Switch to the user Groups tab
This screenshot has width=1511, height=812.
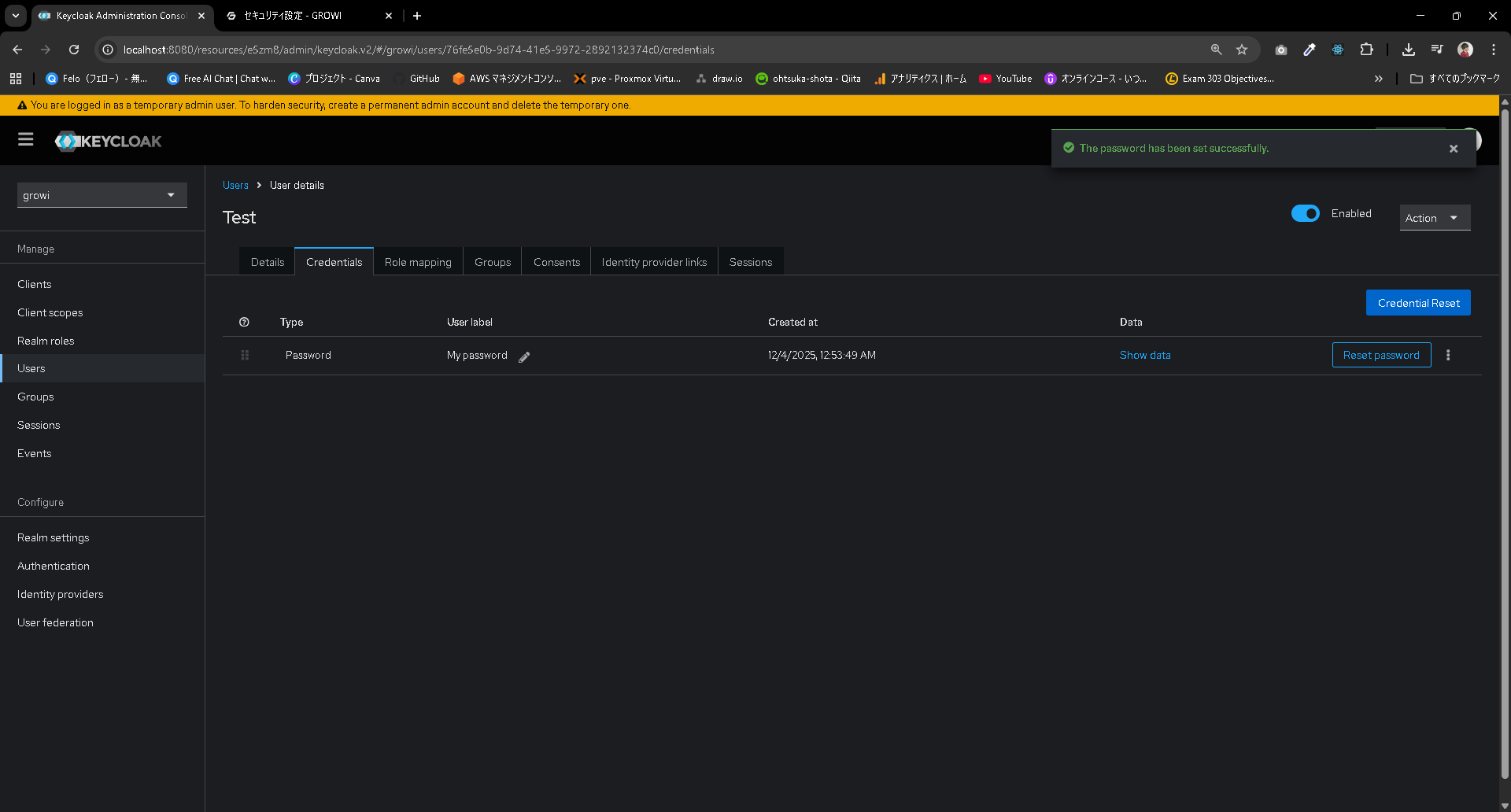click(x=493, y=262)
